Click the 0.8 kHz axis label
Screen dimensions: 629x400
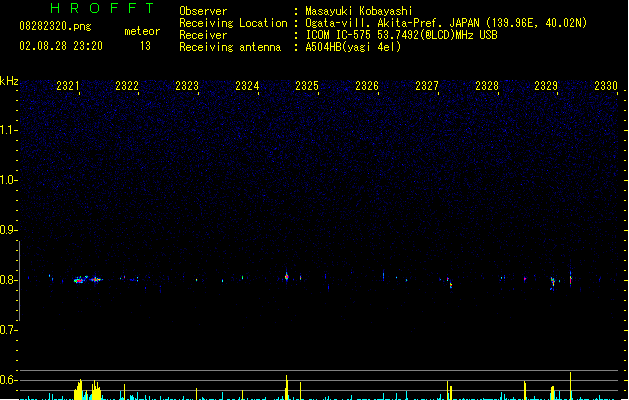pyautogui.click(x=8, y=280)
